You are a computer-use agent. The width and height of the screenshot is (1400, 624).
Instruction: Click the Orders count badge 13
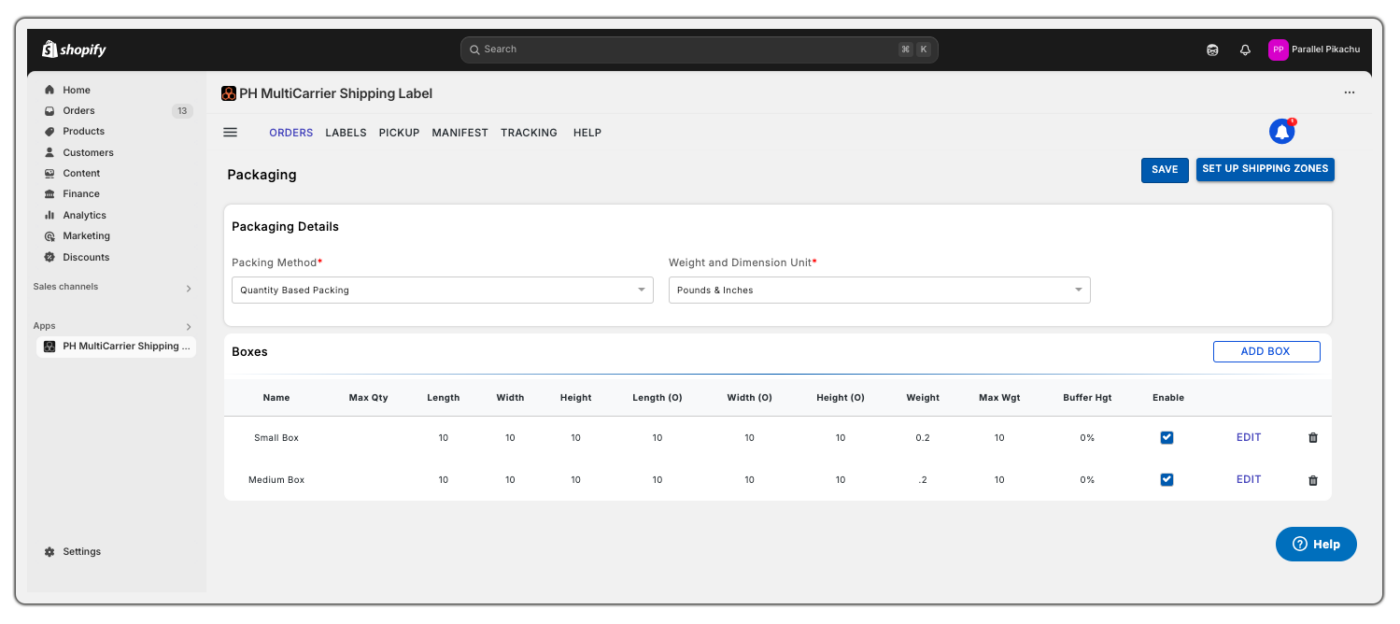[x=182, y=111]
